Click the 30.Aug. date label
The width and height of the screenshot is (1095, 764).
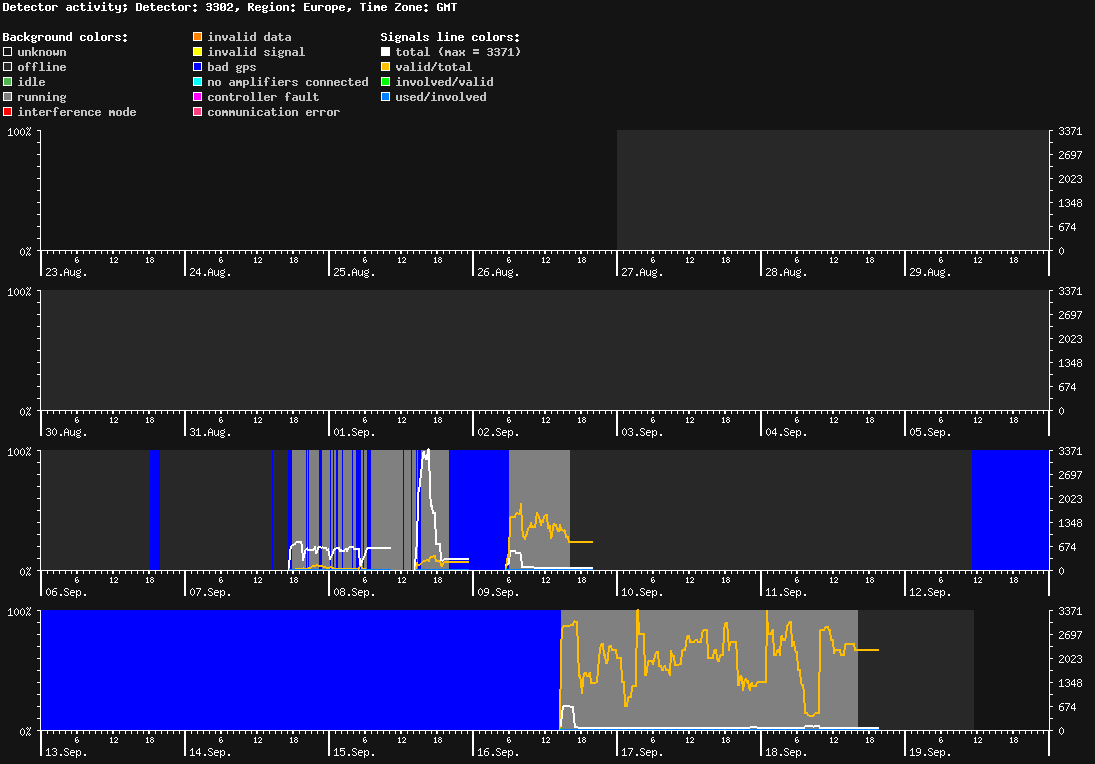click(x=66, y=432)
